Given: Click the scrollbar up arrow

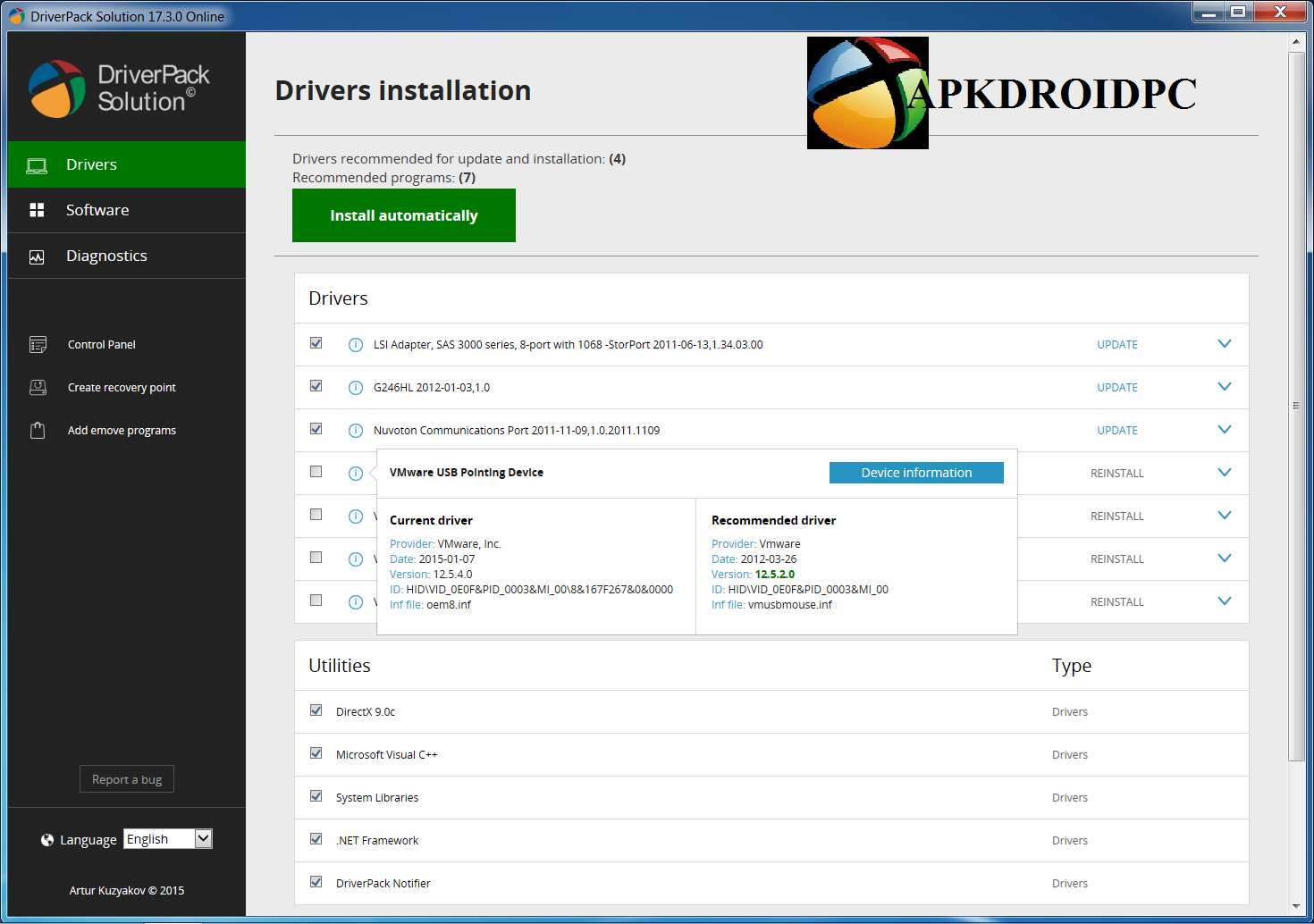Looking at the screenshot, I should tap(1296, 41).
